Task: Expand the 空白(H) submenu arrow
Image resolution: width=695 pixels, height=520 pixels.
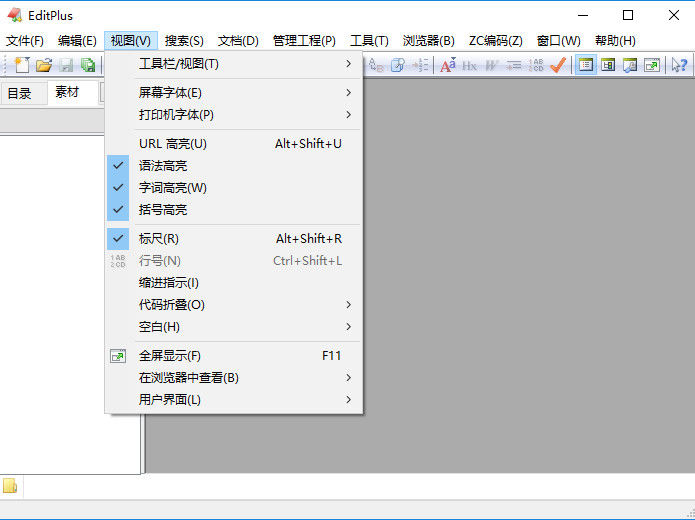Action: pyautogui.click(x=348, y=327)
